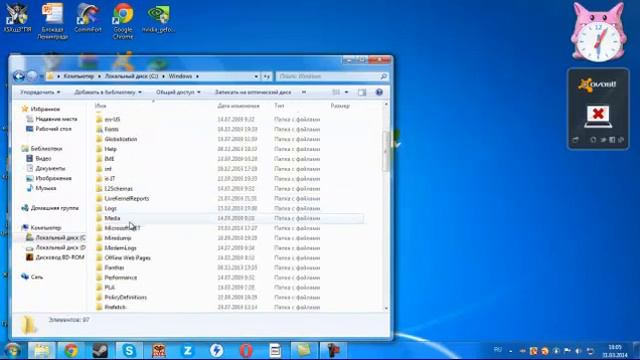
Task: Click the Explorer folder taskbar button
Action: pyautogui.click(x=42, y=351)
